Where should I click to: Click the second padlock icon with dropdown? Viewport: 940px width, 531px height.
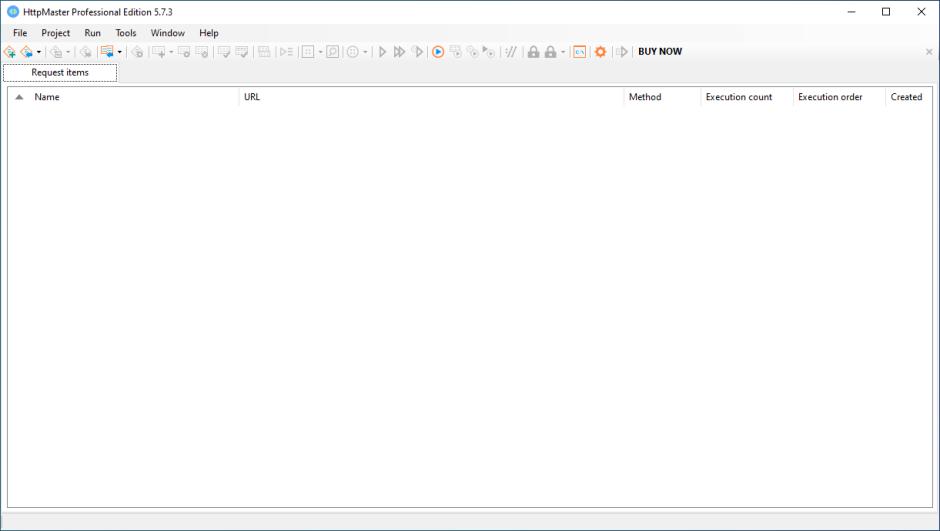[x=550, y=52]
